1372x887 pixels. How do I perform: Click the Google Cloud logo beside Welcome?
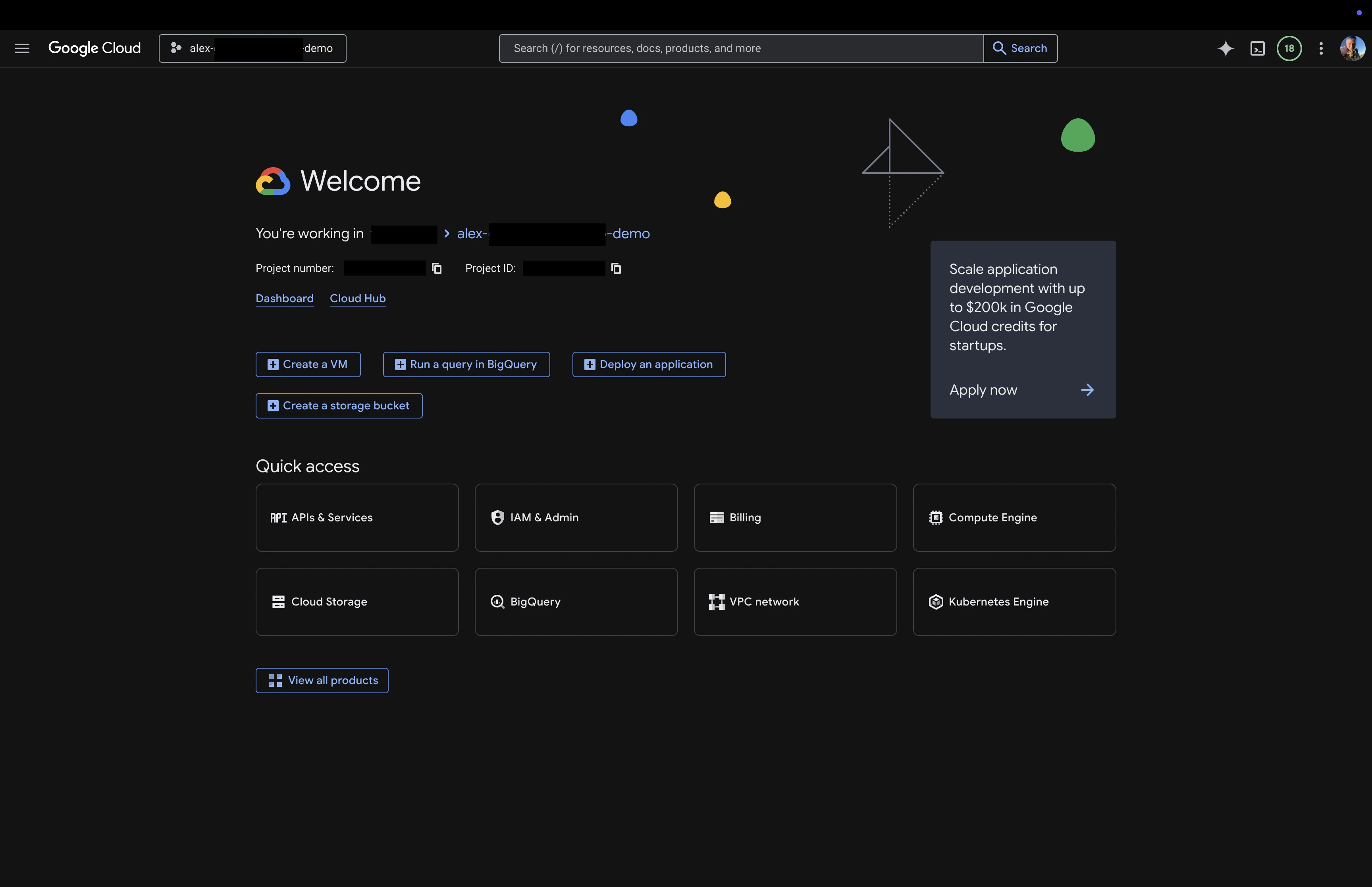click(273, 181)
